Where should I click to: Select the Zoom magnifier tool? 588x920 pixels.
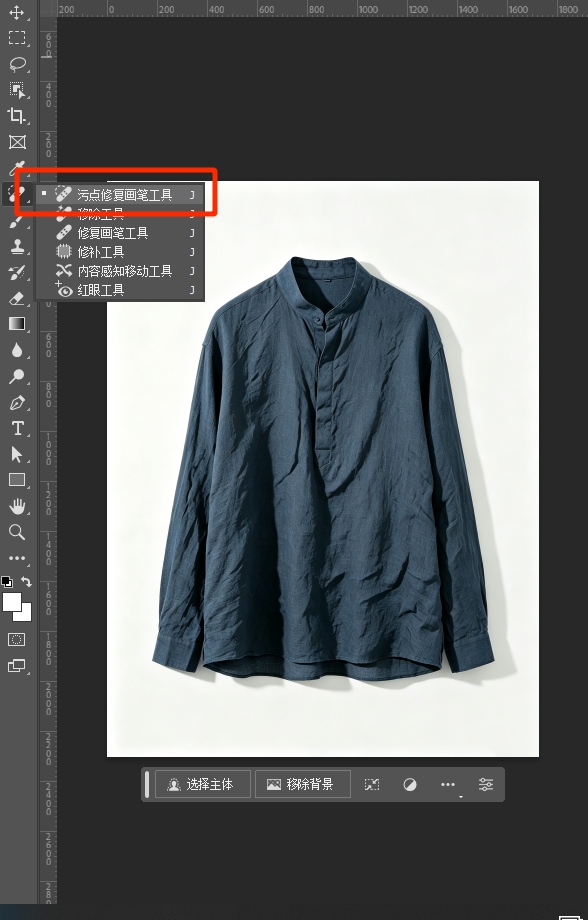(x=16, y=532)
